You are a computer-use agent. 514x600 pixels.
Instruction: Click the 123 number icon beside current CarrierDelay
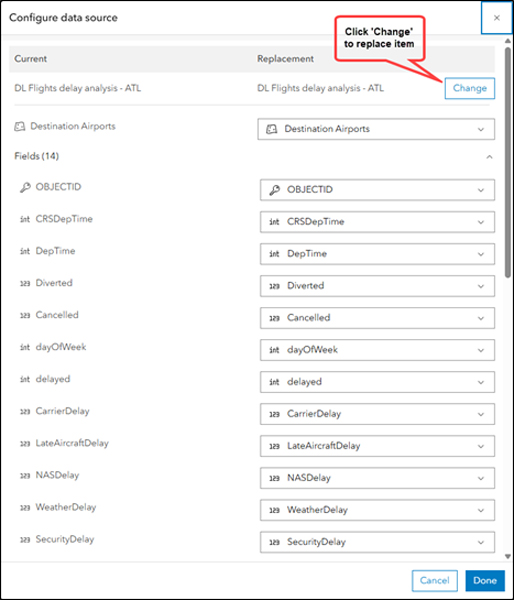[25, 412]
